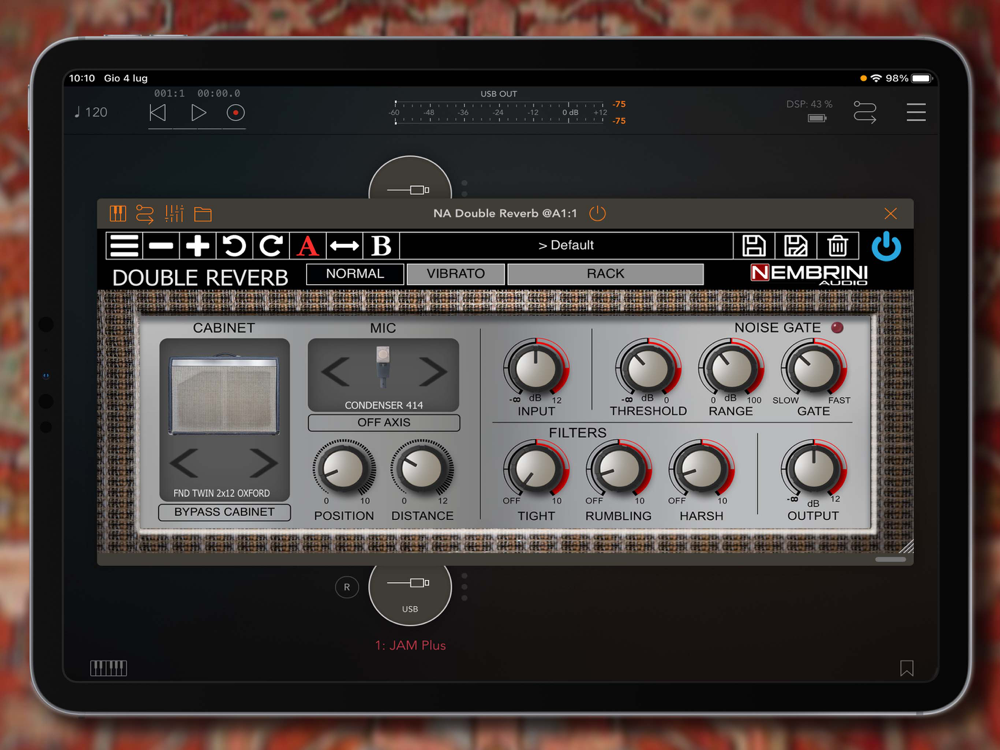Toggle the orange plugin bypass power icon
1000x750 pixels.
pyautogui.click(x=597, y=214)
